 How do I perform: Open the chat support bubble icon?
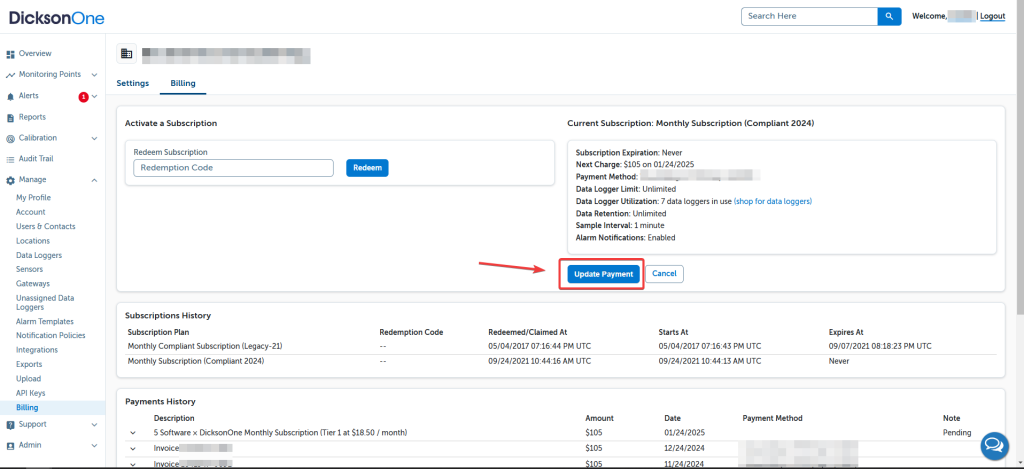tap(995, 445)
